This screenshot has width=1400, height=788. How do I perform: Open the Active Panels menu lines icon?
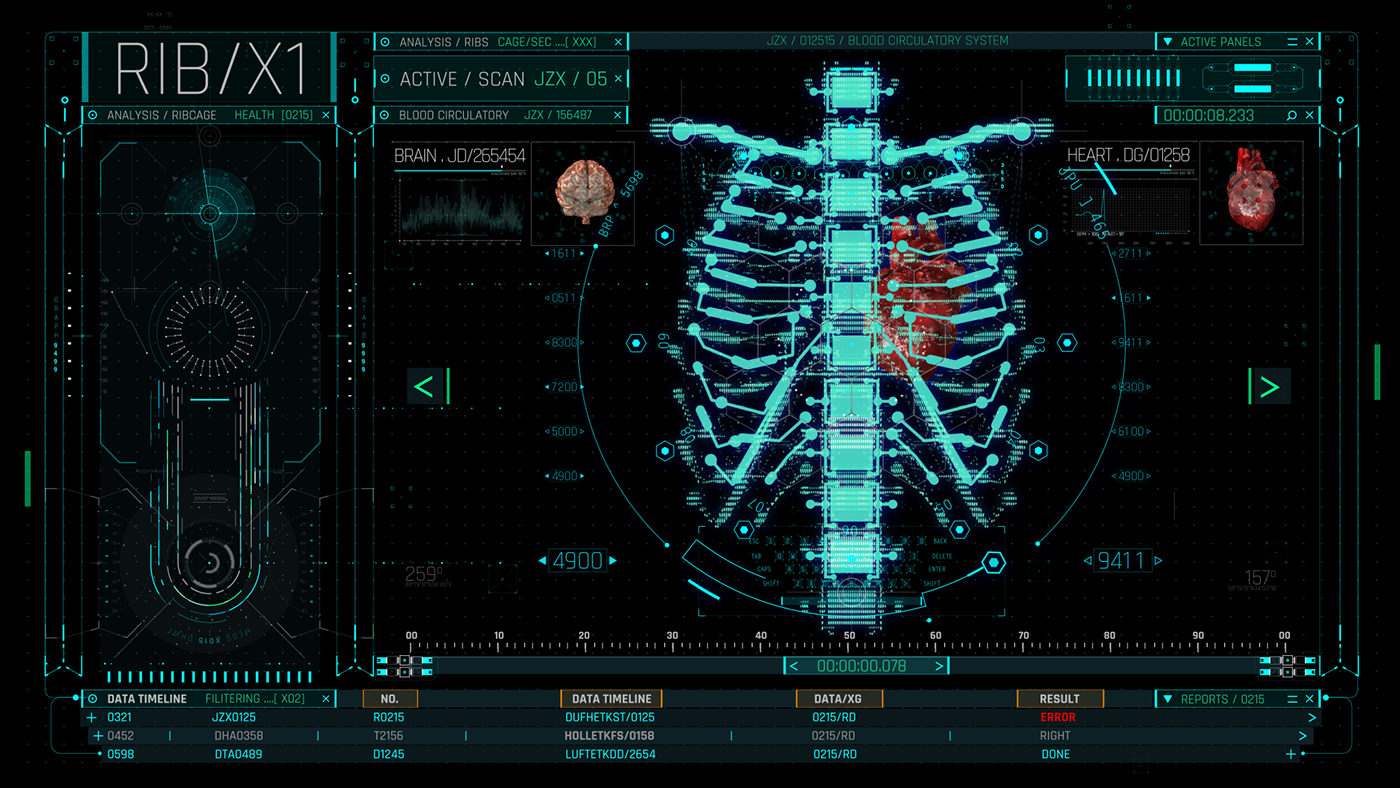(x=1292, y=42)
